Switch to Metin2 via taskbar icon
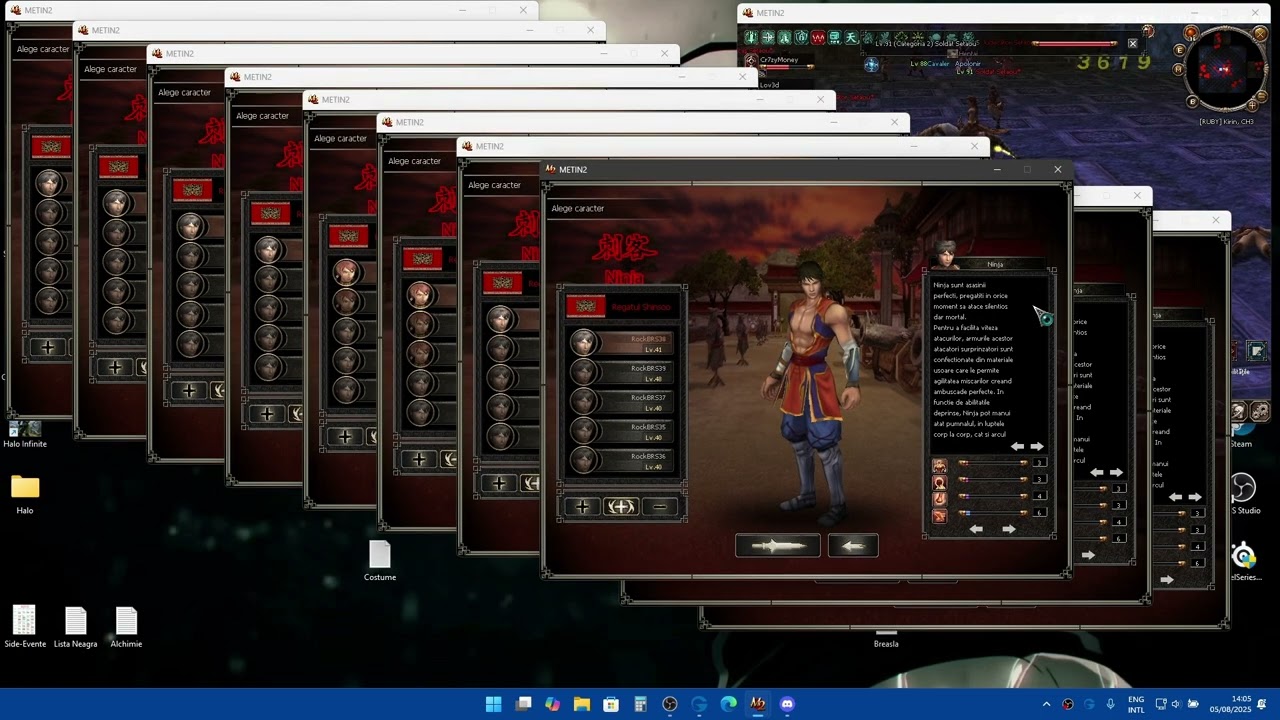This screenshot has width=1280, height=720. 757,704
